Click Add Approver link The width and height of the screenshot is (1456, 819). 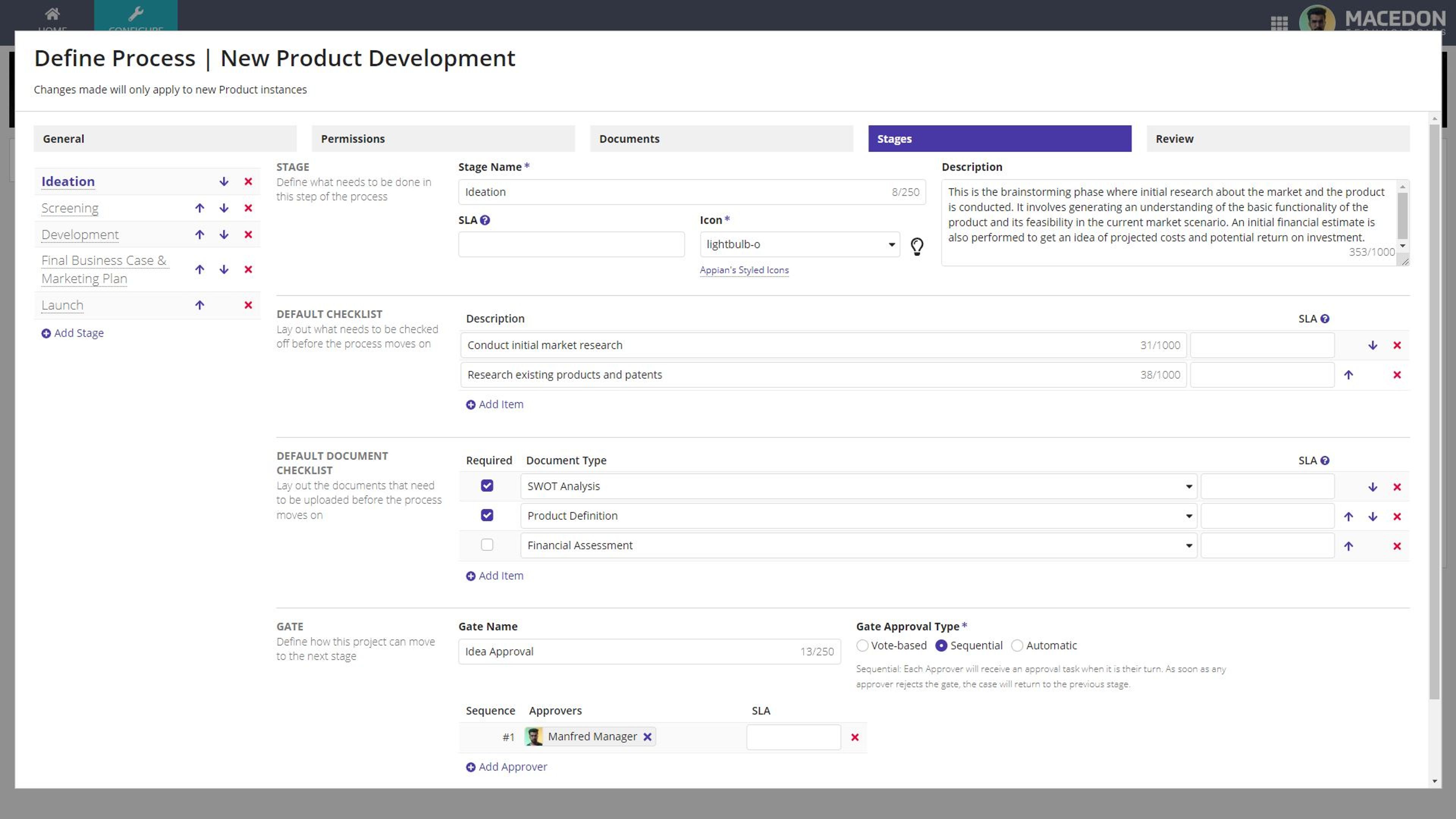(507, 766)
